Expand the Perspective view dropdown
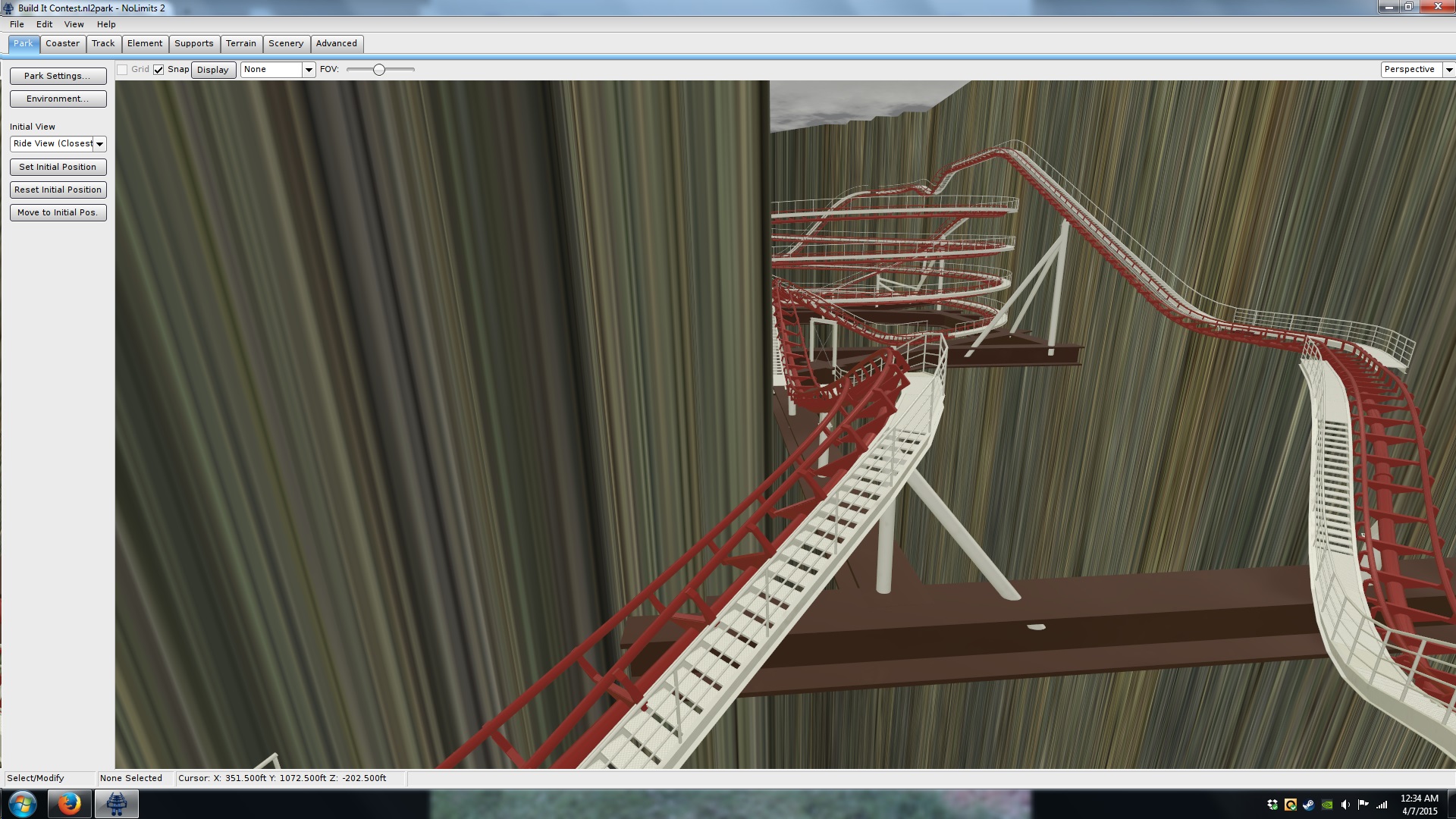 click(x=1448, y=70)
